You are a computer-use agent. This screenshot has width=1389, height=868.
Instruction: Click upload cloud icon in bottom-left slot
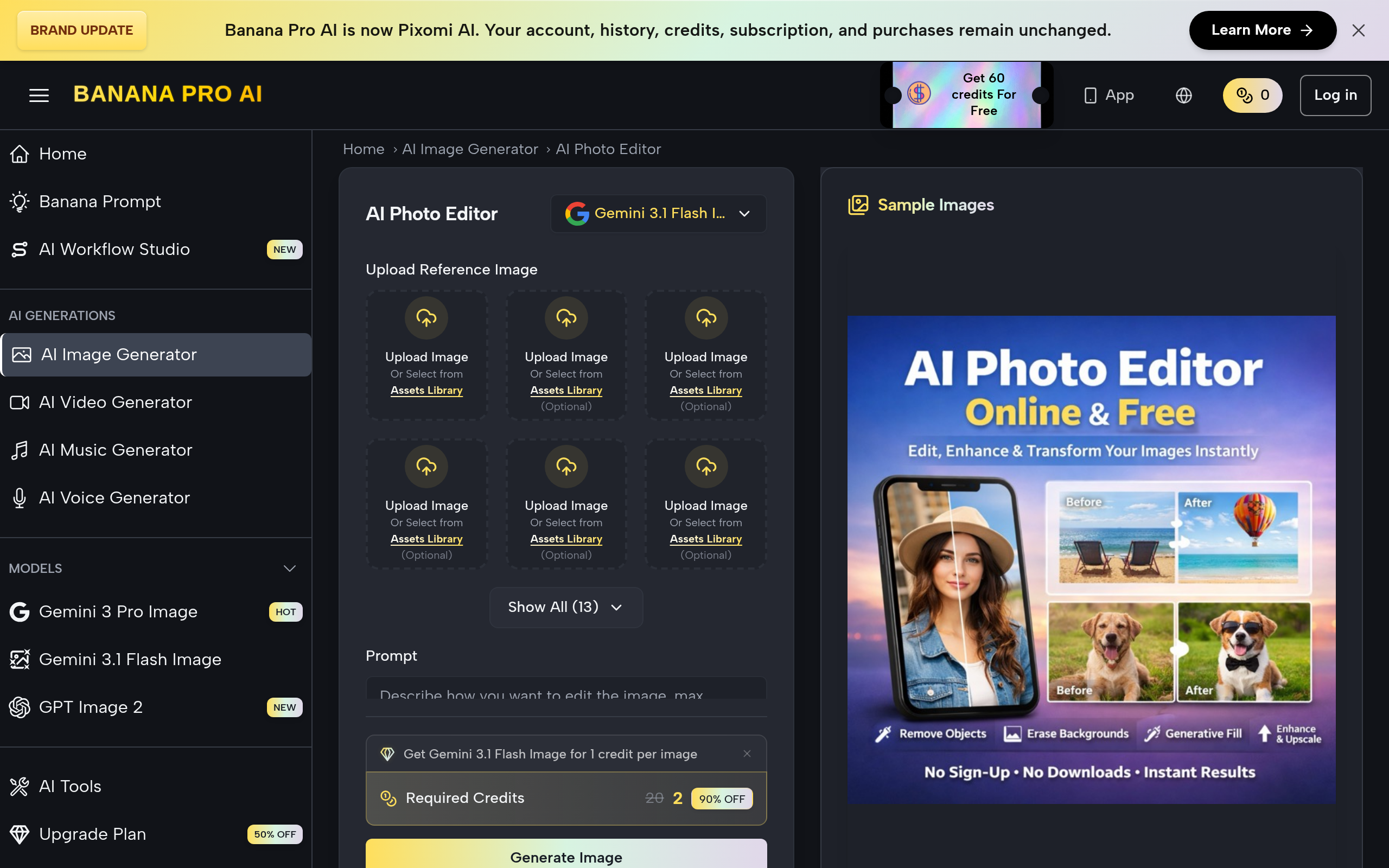point(426,467)
